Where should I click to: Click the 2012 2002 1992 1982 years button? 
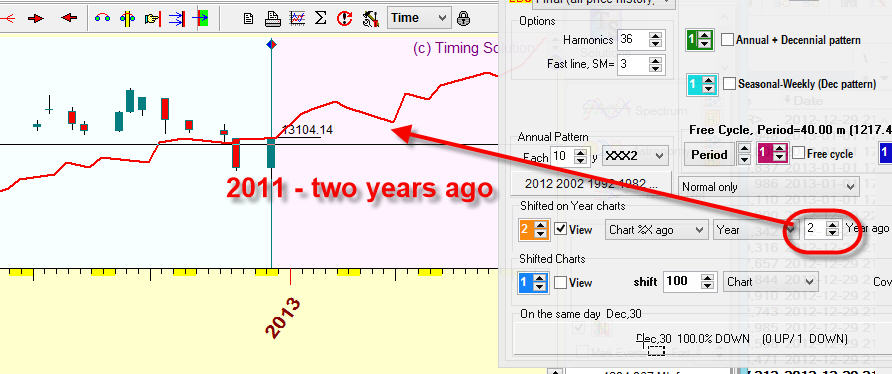click(592, 184)
